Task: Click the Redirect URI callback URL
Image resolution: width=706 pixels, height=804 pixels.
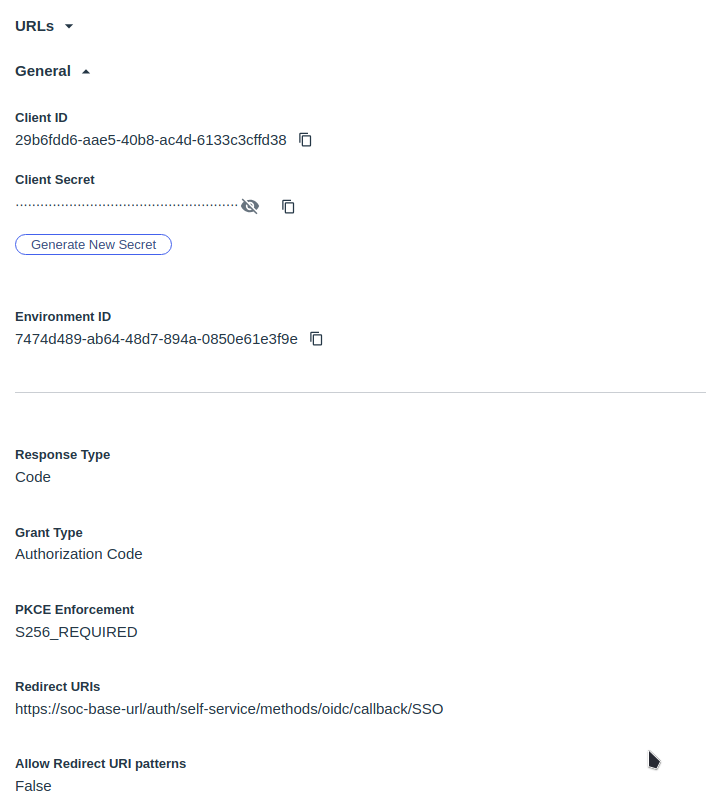Action: [229, 709]
